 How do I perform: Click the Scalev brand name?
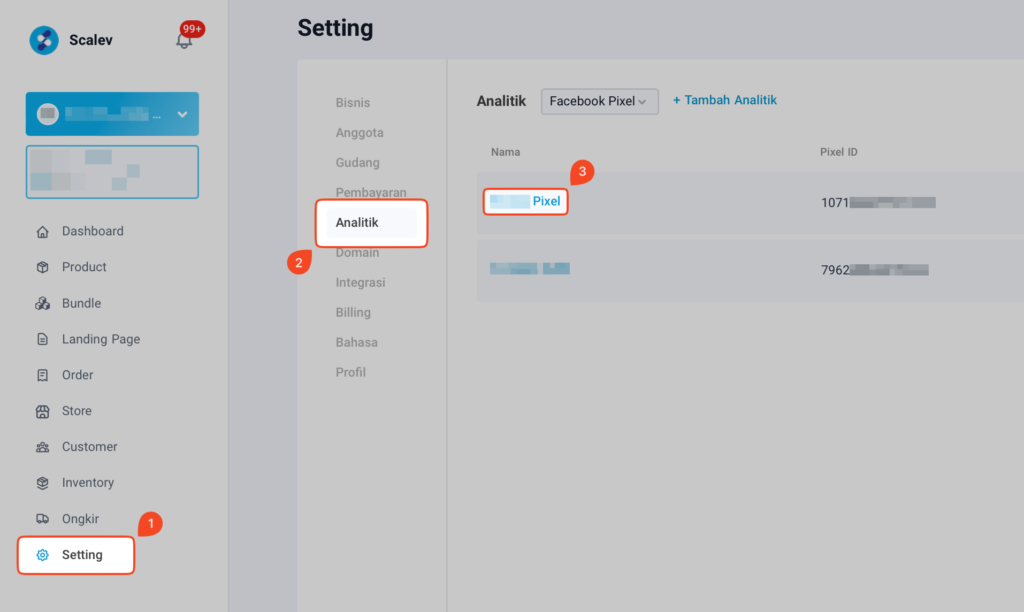pyautogui.click(x=91, y=40)
